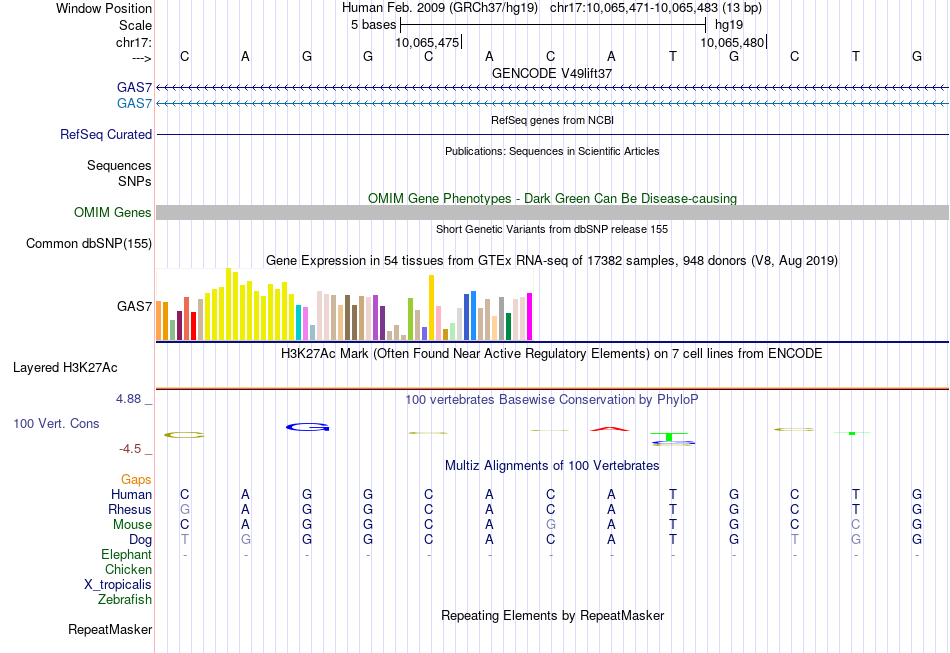Click the first base C in sequence

click(x=185, y=56)
